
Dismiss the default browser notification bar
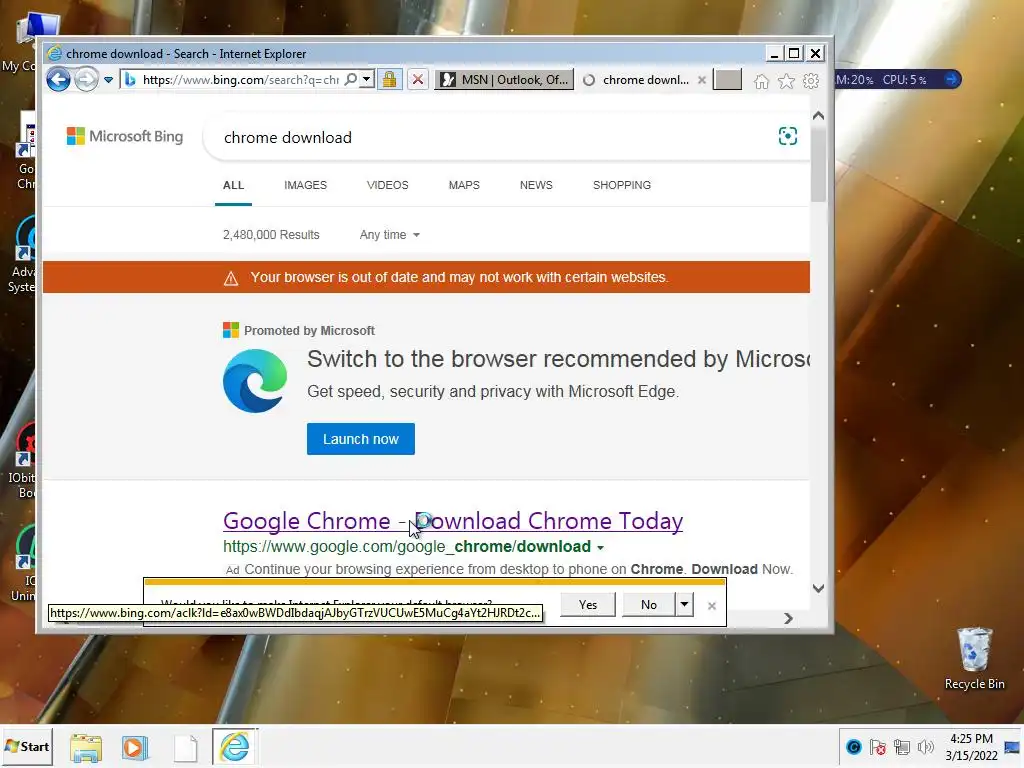pos(712,606)
